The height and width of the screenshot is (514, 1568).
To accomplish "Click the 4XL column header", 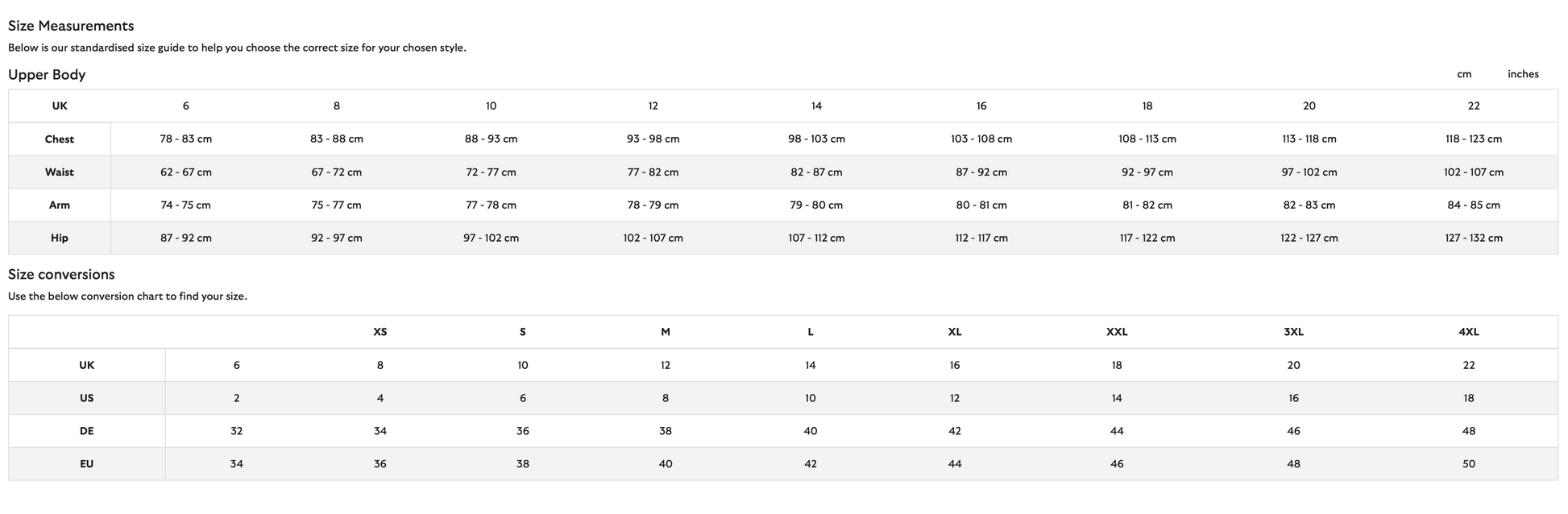I will coord(1468,332).
